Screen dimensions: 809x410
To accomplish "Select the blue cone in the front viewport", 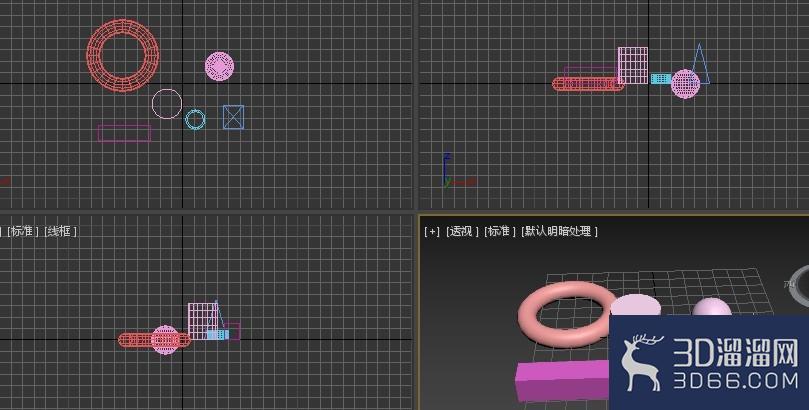I will [x=700, y=63].
